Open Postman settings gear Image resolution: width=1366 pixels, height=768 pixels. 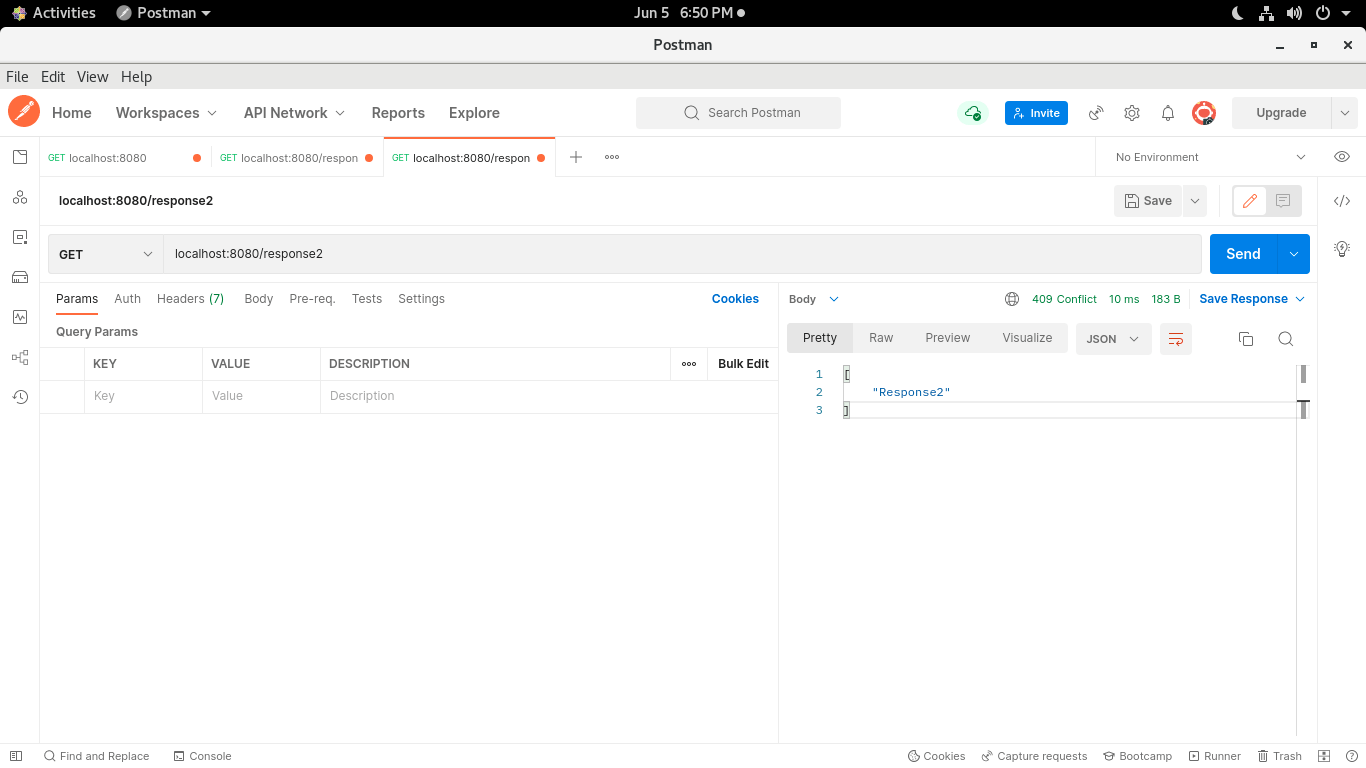[x=1131, y=113]
